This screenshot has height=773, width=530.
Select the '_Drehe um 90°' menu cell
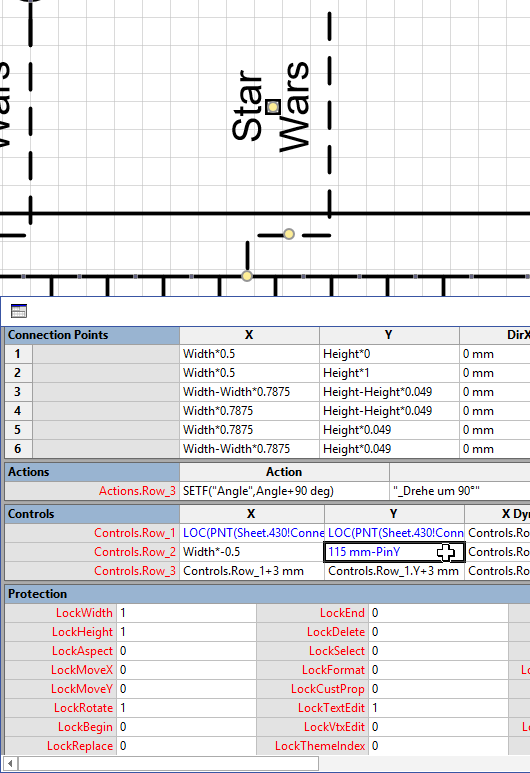[x=459, y=491]
